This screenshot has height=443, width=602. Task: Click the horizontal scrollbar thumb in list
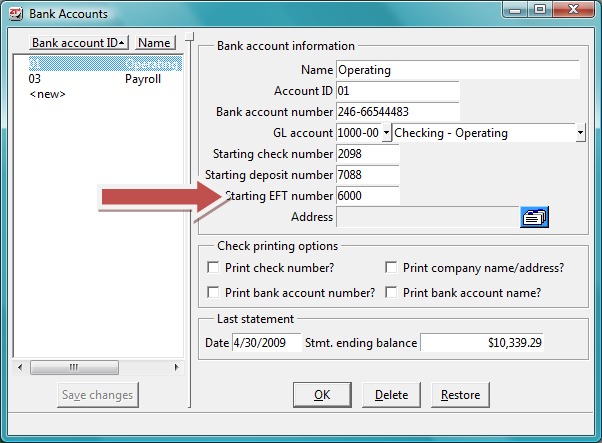click(74, 367)
